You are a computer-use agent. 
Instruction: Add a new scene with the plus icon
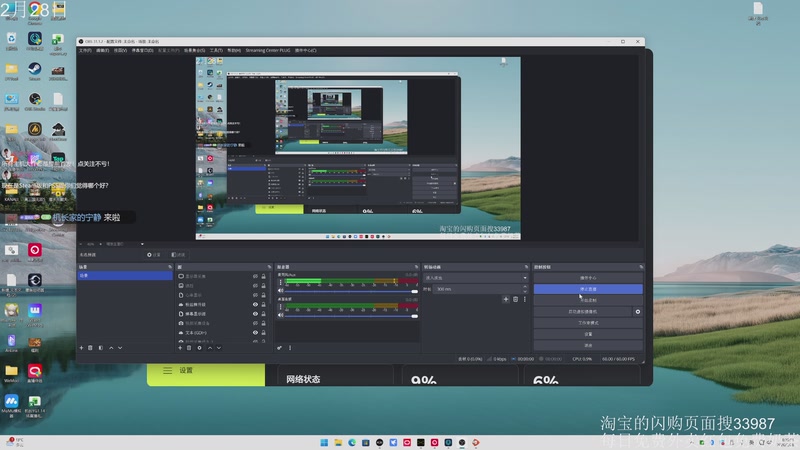pos(81,348)
